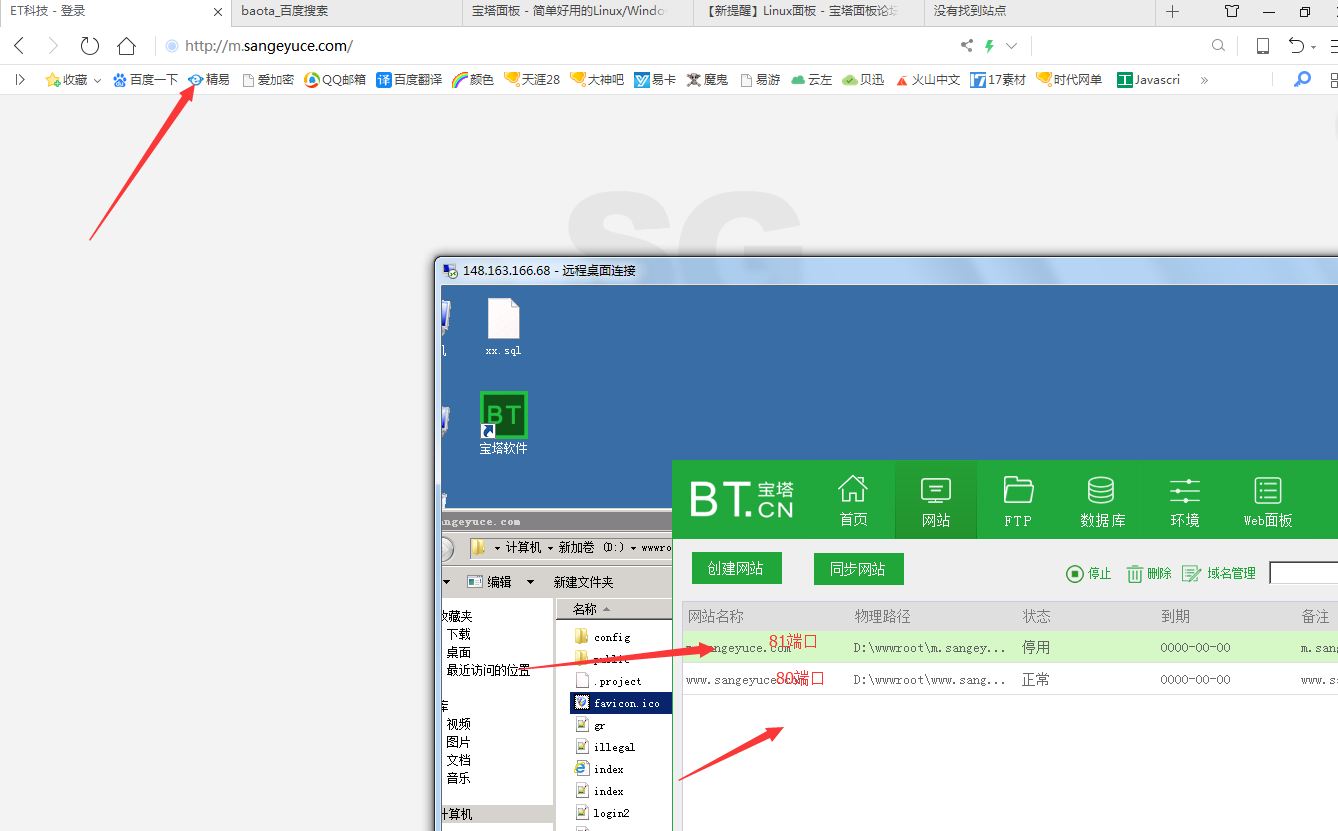Screen dimensions: 1338x831
Task: Expand the chevron beside the lightning icon
Action: pyautogui.click(x=1011, y=46)
